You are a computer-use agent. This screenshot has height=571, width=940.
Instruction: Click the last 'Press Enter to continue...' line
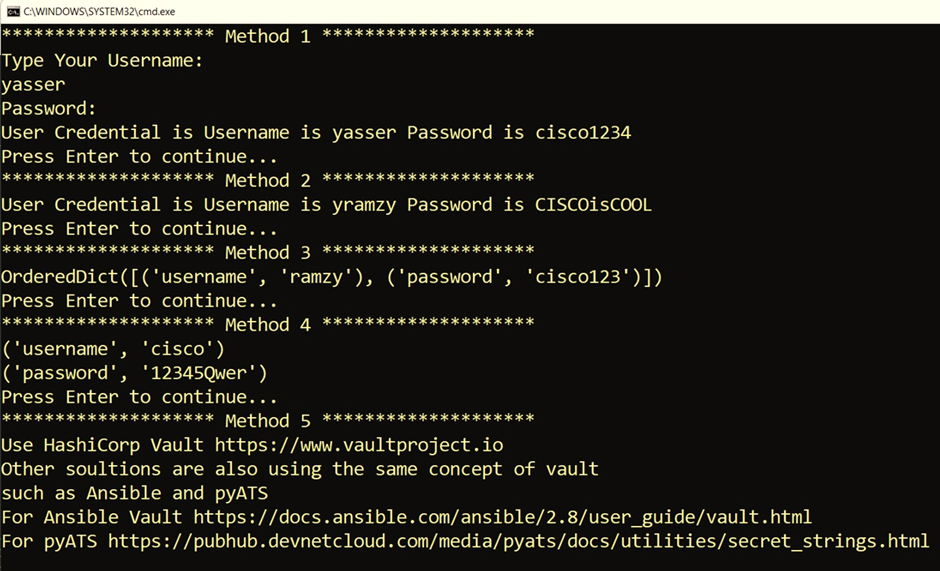click(139, 396)
